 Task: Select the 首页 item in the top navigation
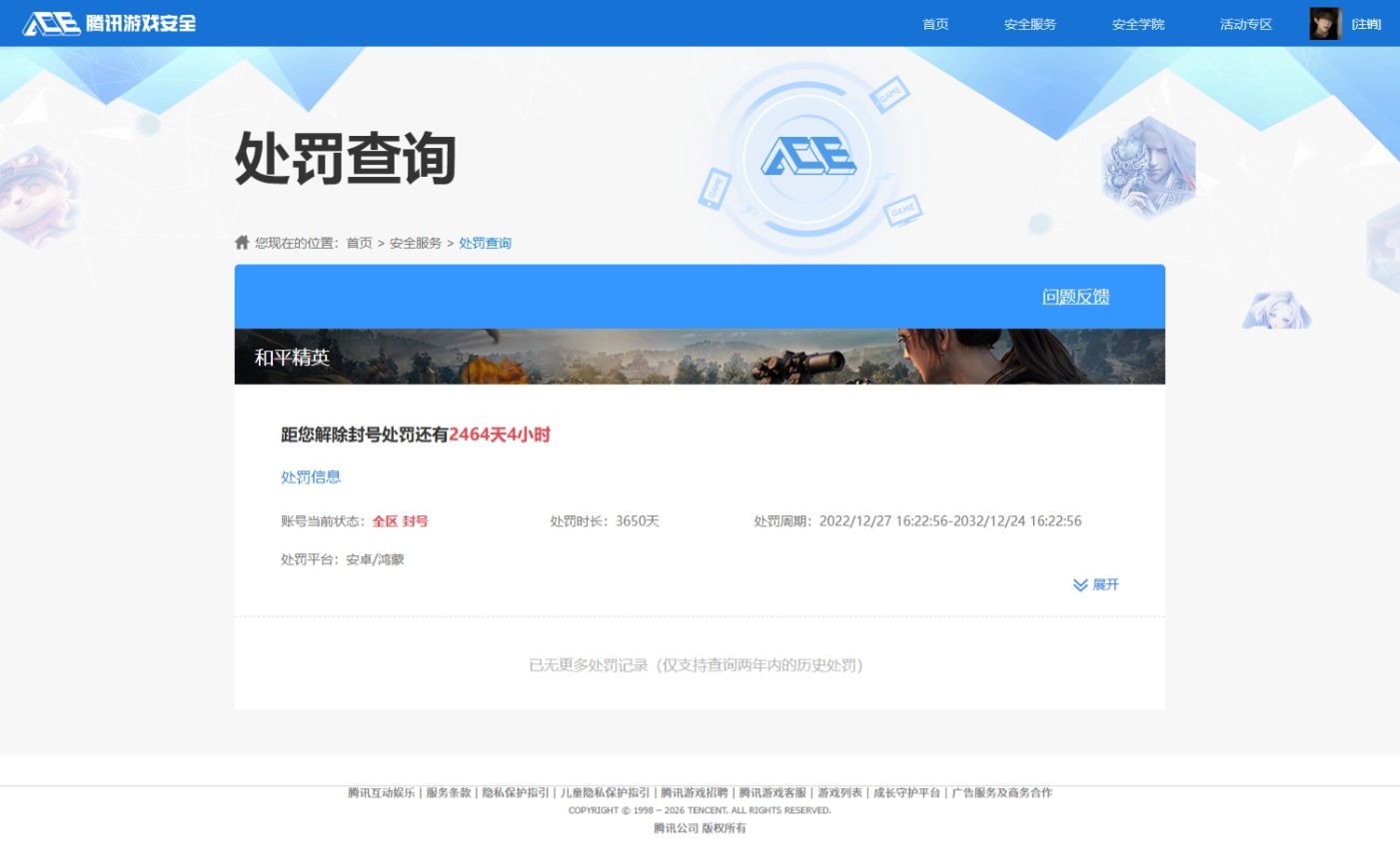click(934, 24)
